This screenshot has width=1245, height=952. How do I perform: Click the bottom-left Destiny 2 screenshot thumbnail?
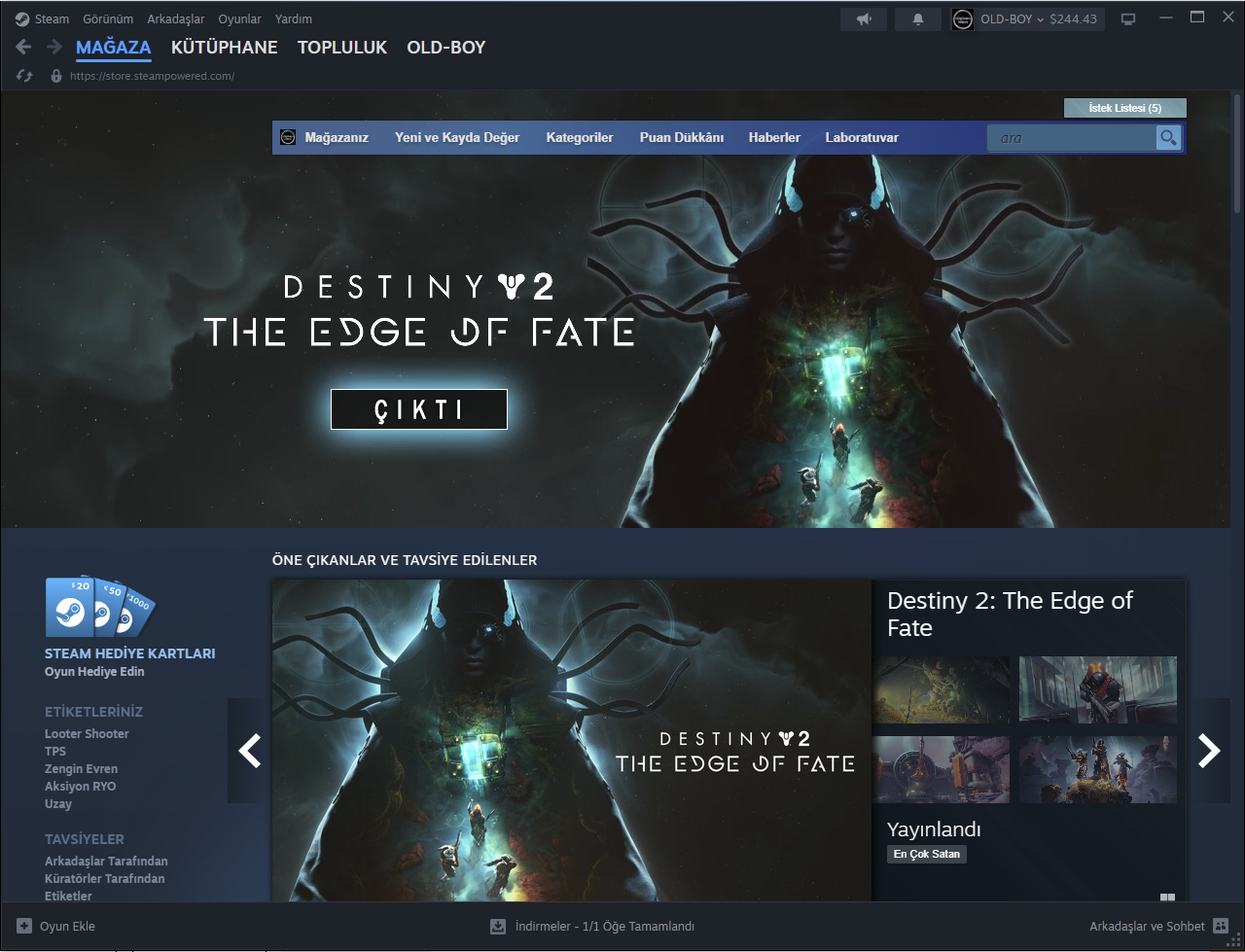(942, 769)
